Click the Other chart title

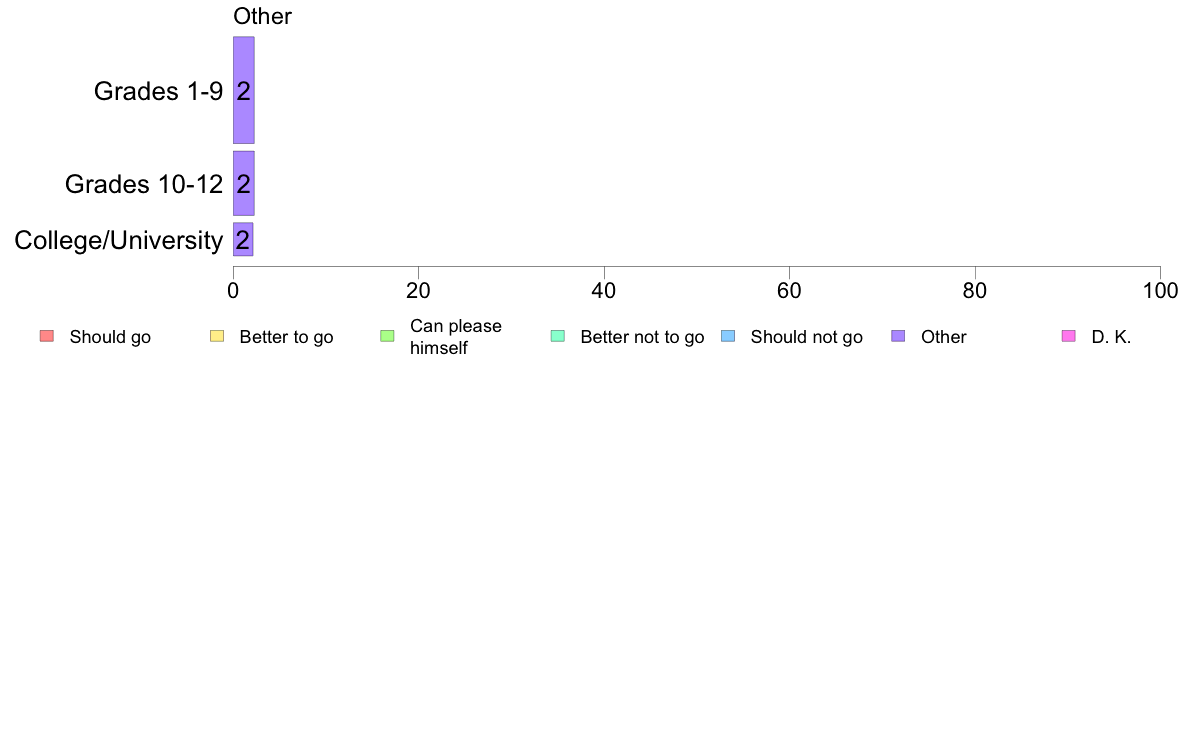point(262,16)
